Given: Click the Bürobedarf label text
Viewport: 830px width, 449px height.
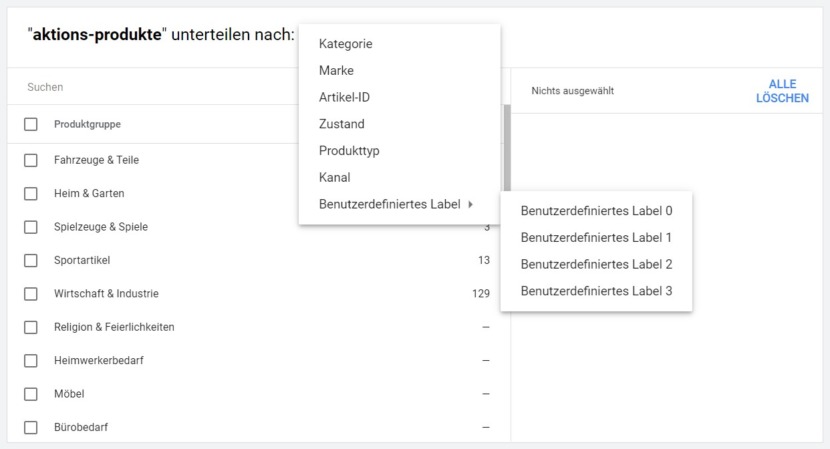Looking at the screenshot, I should [x=80, y=427].
